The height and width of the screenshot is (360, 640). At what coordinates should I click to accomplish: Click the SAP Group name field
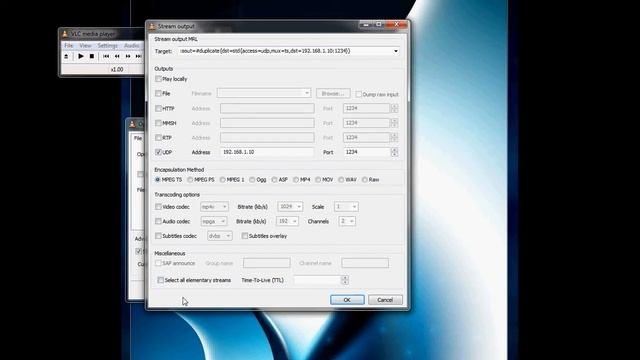click(267, 263)
